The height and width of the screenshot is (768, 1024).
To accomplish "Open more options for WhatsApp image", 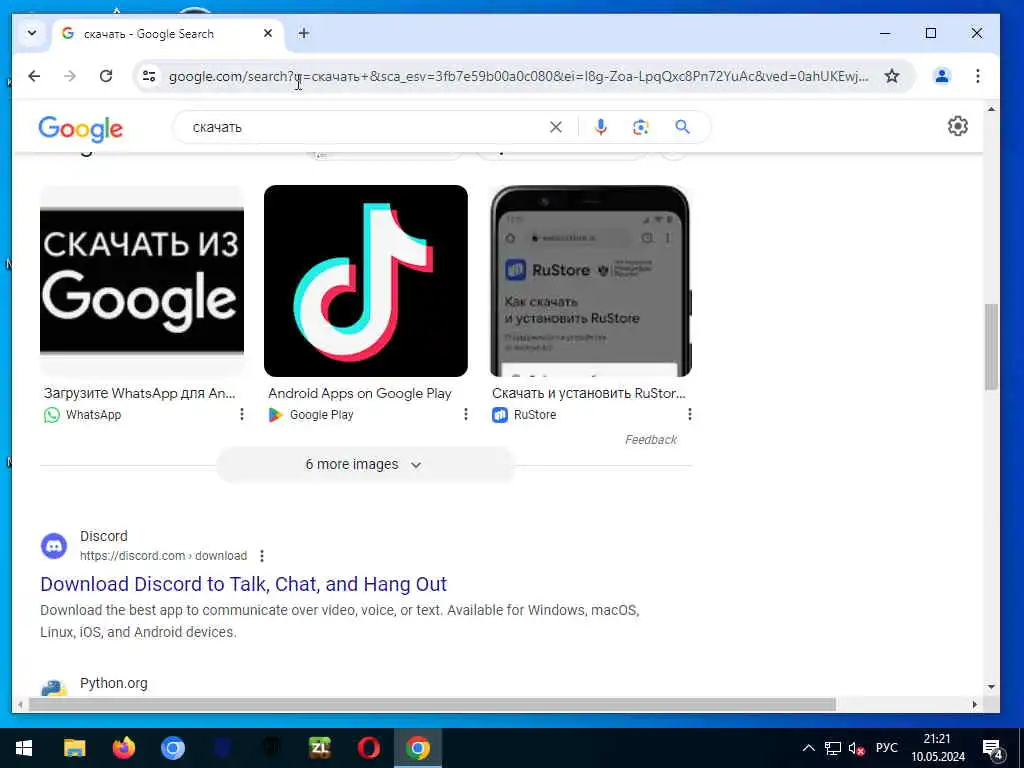I will coord(242,414).
